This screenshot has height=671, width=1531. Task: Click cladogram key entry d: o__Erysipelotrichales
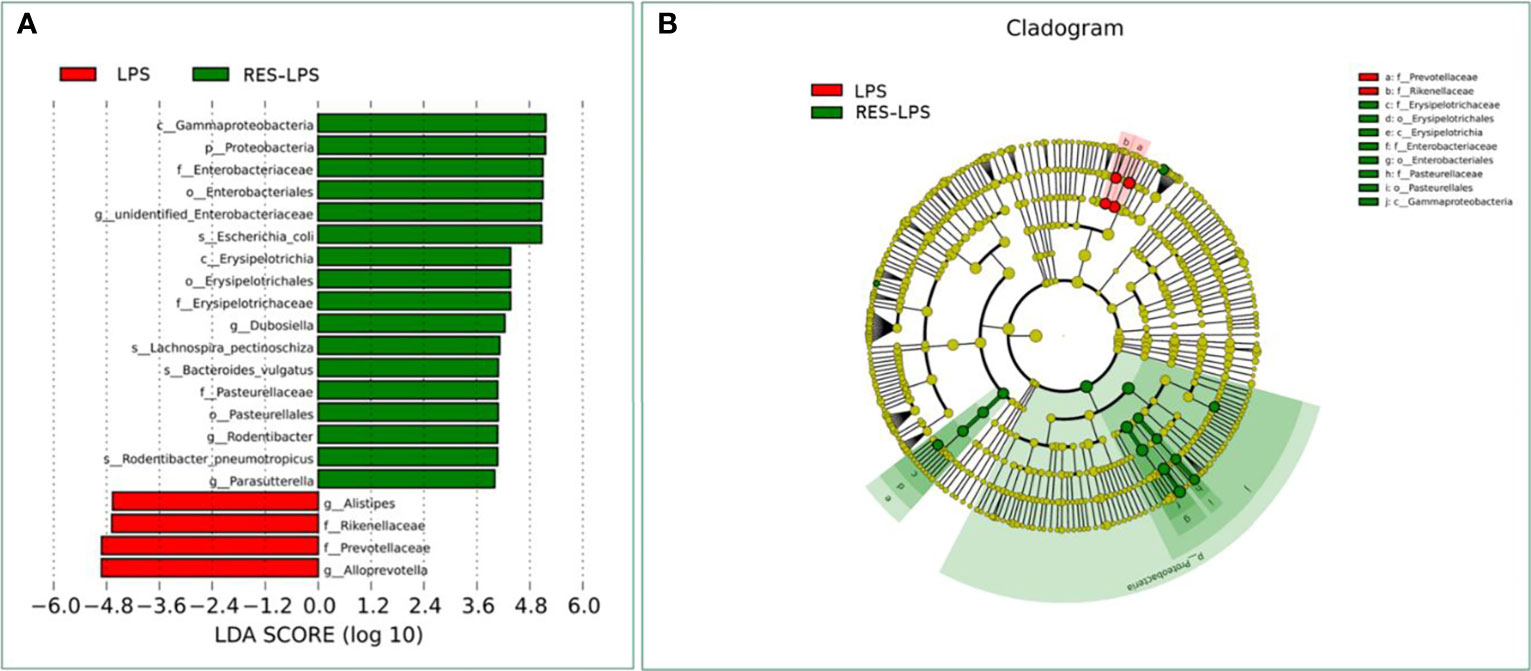click(1427, 119)
